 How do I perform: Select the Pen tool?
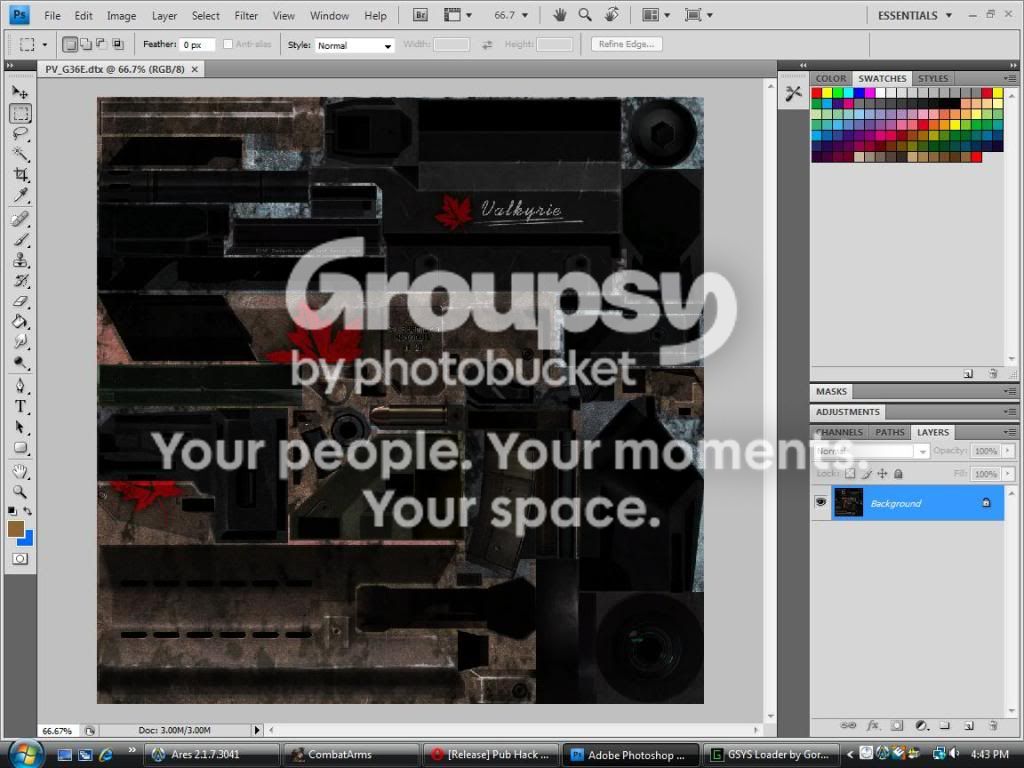pos(20,385)
